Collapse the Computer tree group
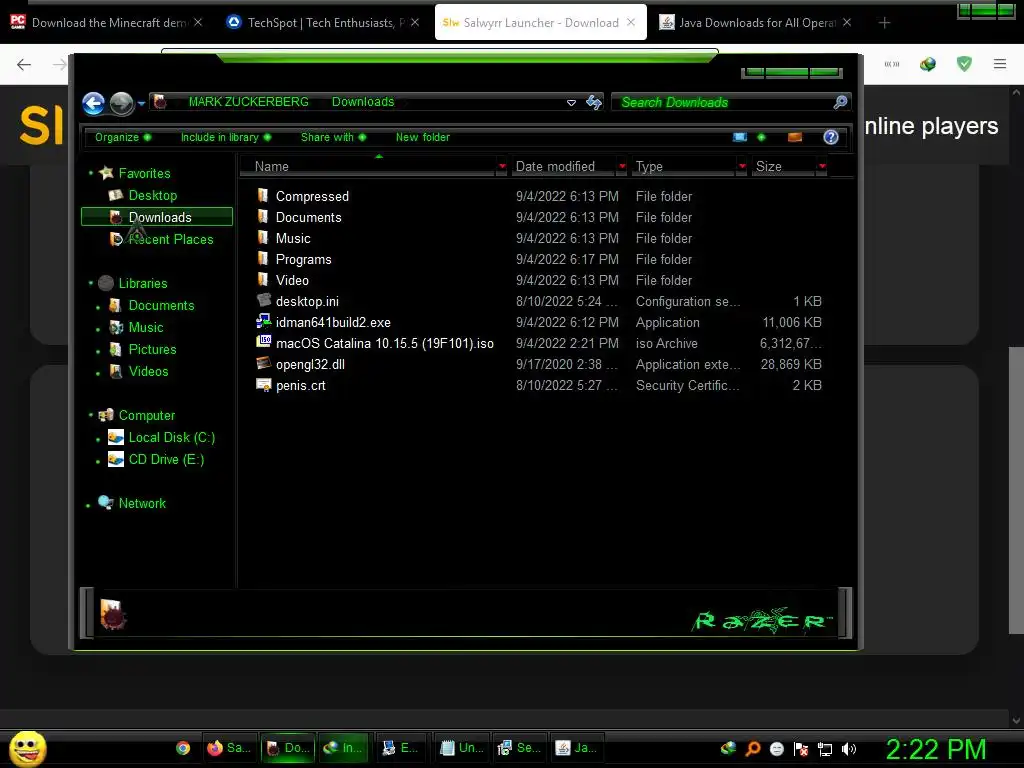Viewport: 1024px width, 768px height. [91, 415]
